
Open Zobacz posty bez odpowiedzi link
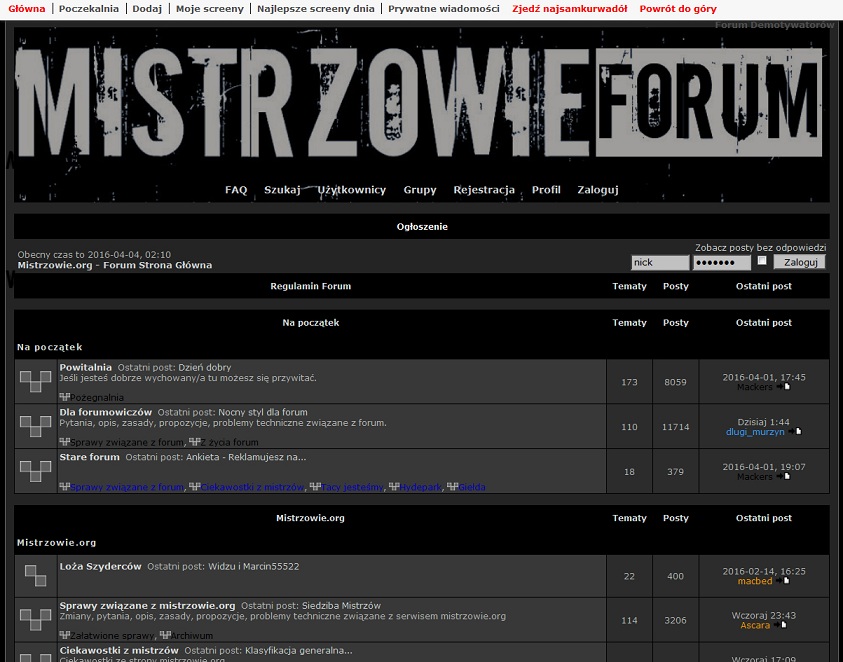760,248
